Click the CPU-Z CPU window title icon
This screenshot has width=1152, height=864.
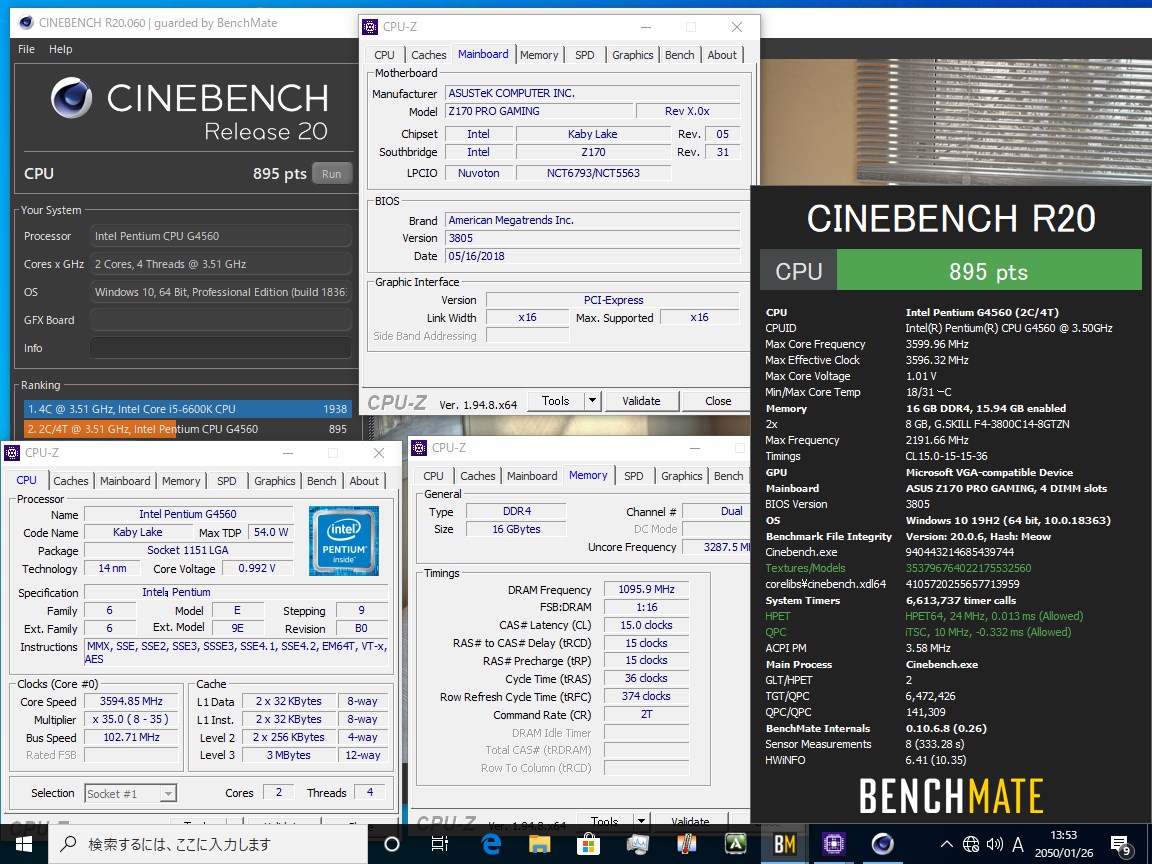coord(12,453)
